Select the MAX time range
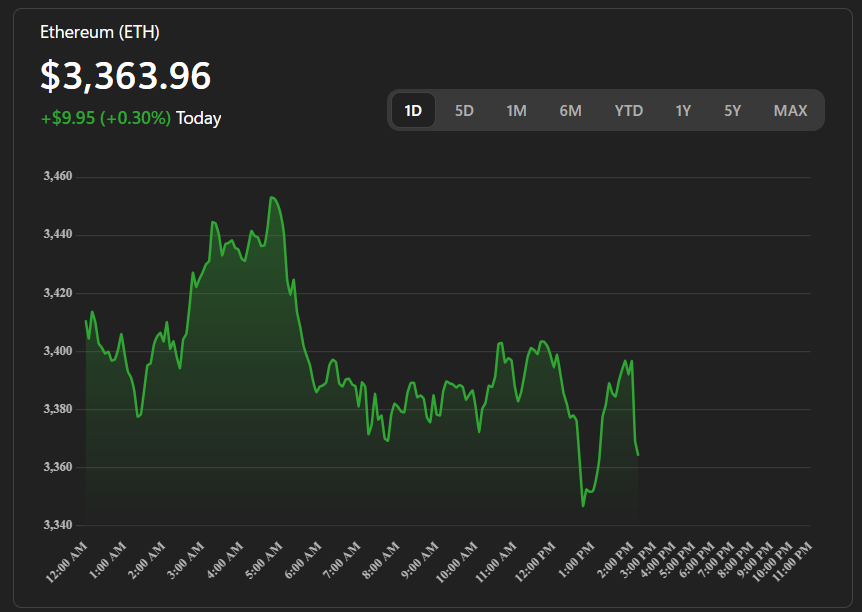This screenshot has height=612, width=862. pyautogui.click(x=790, y=110)
